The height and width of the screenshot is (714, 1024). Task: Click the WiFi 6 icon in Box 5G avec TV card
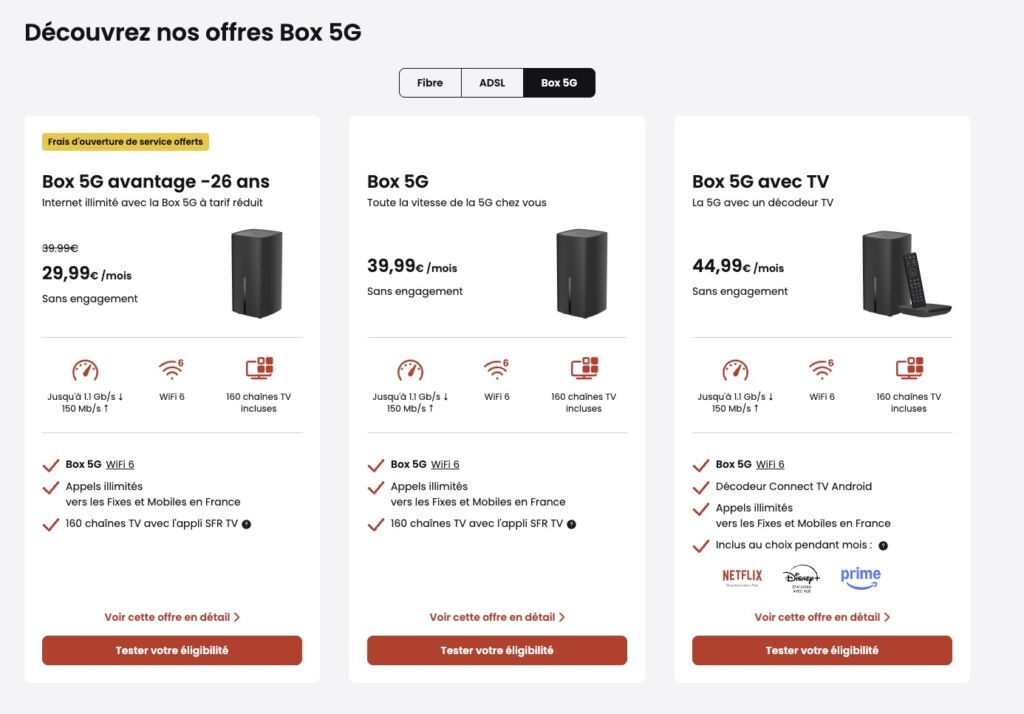[x=822, y=370]
